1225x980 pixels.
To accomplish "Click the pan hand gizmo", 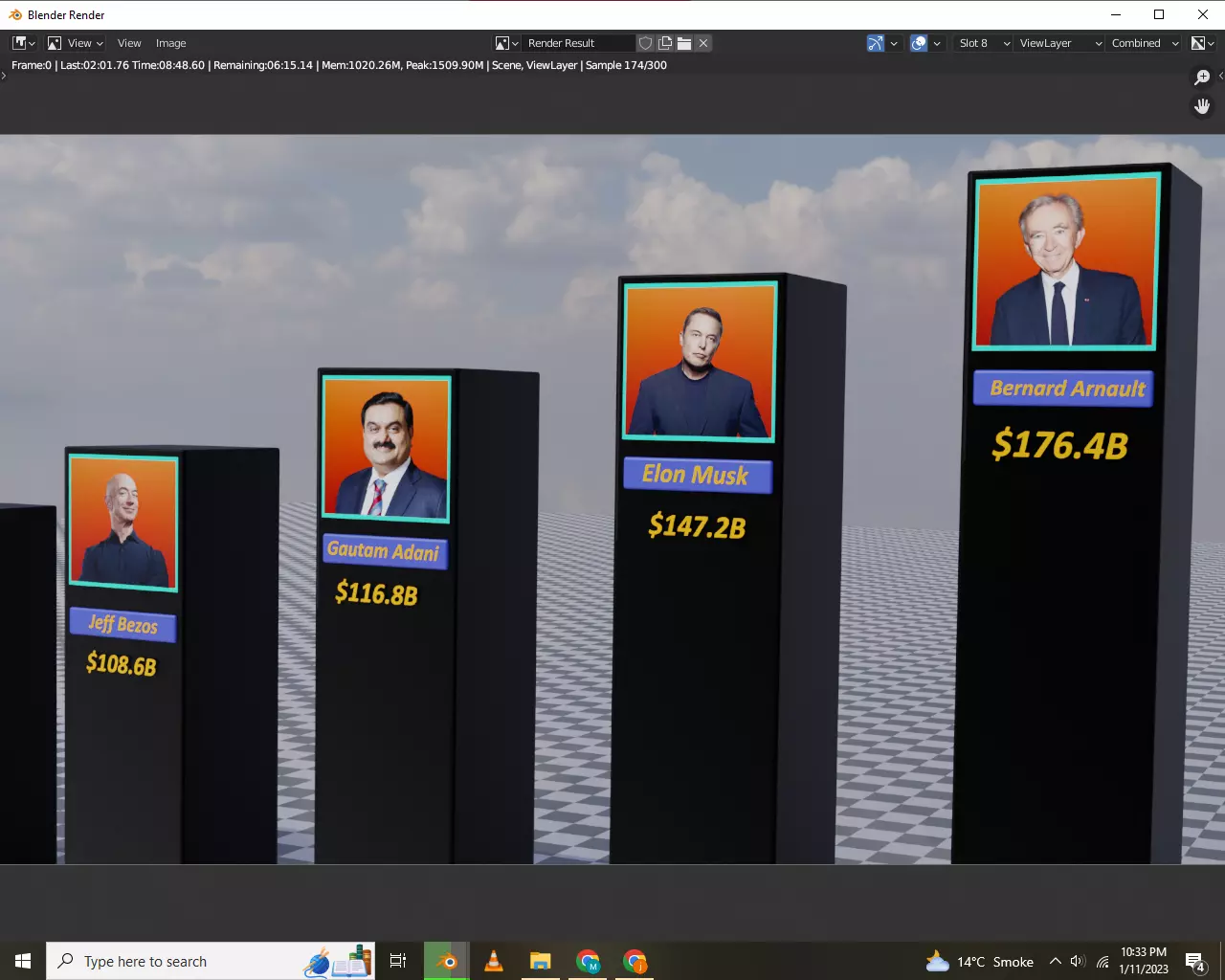I will 1203,106.
